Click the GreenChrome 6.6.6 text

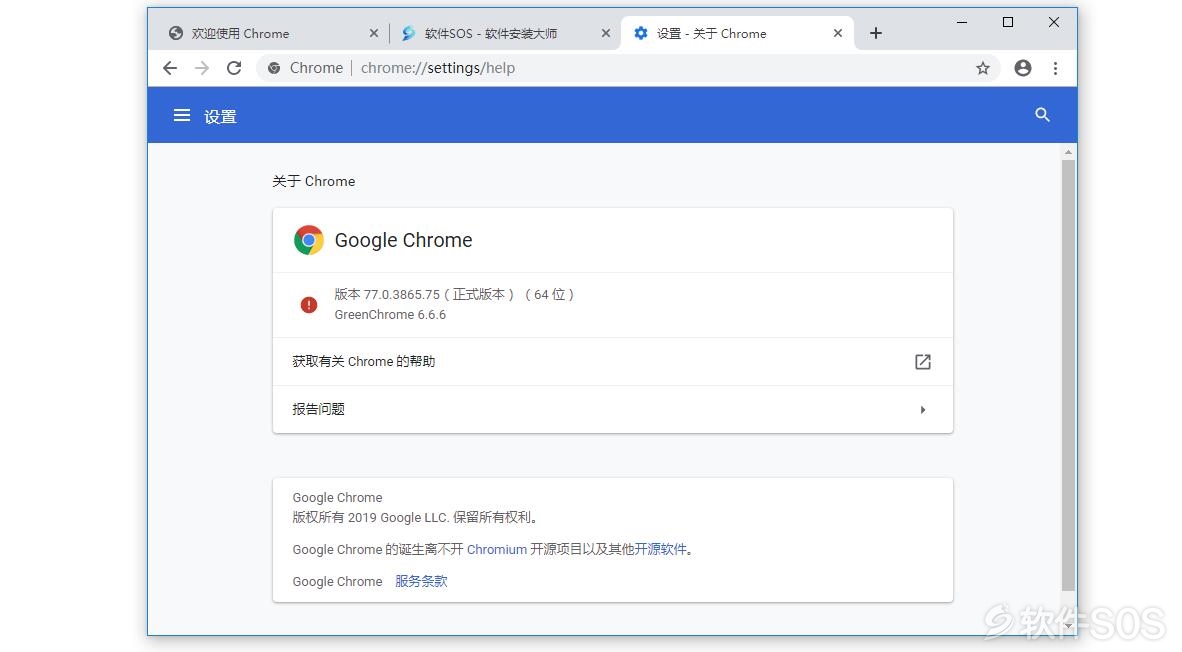tap(390, 315)
